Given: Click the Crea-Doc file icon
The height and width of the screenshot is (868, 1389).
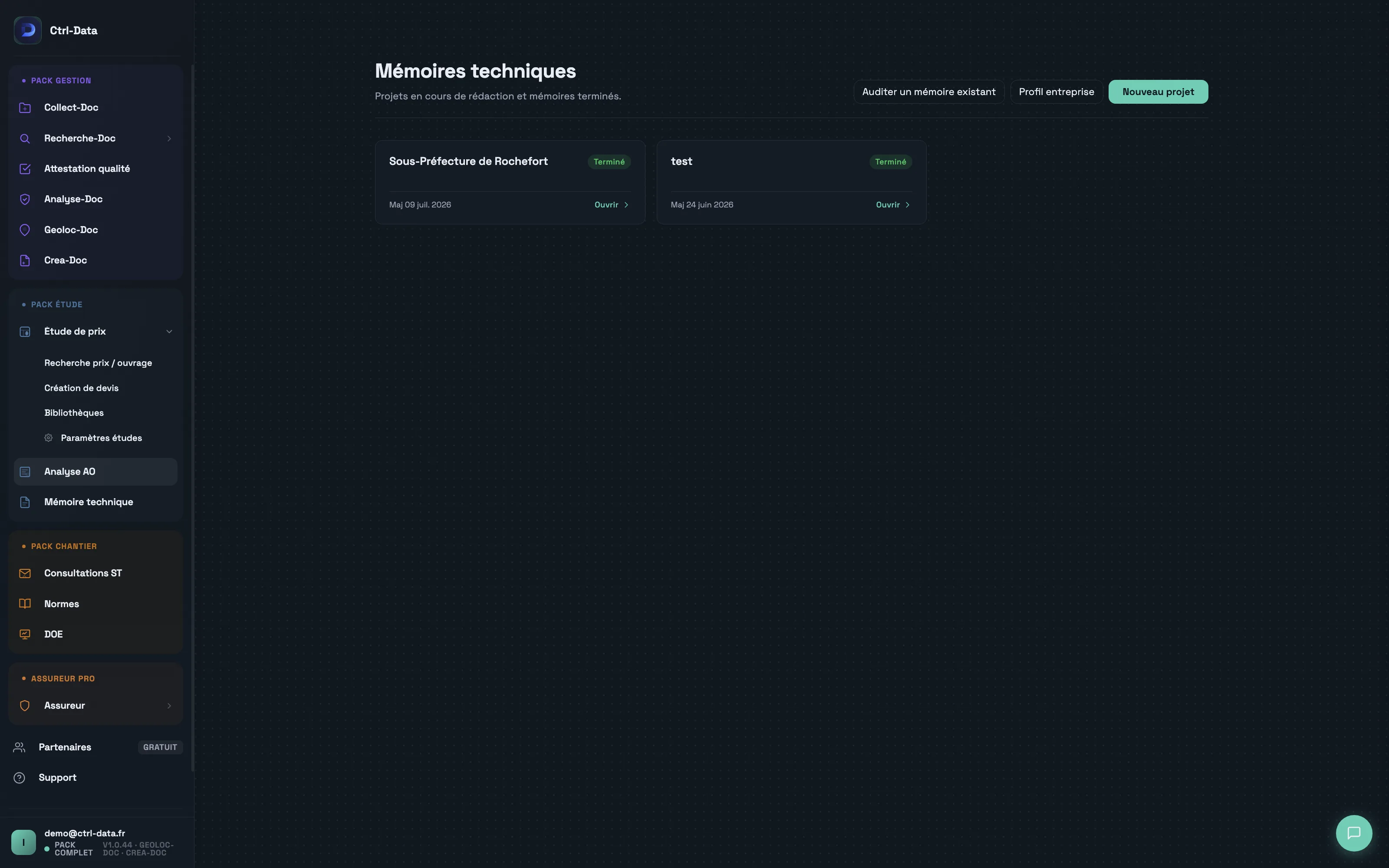Looking at the screenshot, I should click(25, 260).
